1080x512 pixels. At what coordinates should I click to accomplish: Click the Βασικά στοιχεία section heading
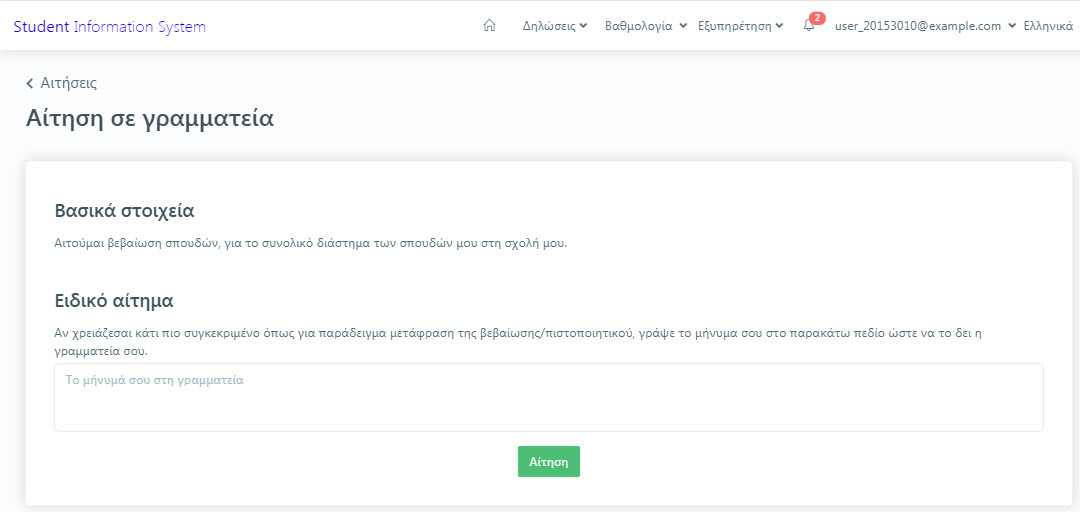124,210
